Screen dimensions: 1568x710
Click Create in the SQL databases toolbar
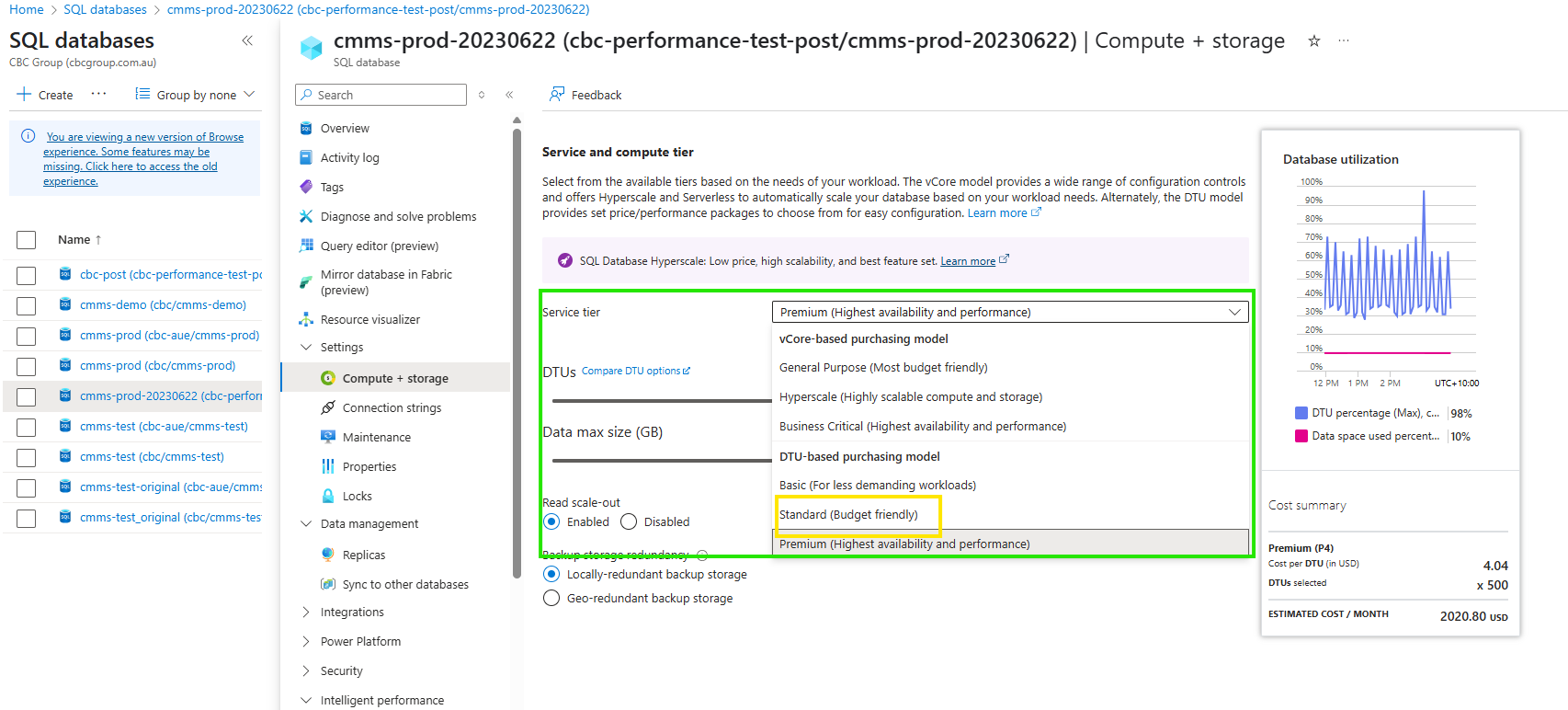pyautogui.click(x=45, y=95)
